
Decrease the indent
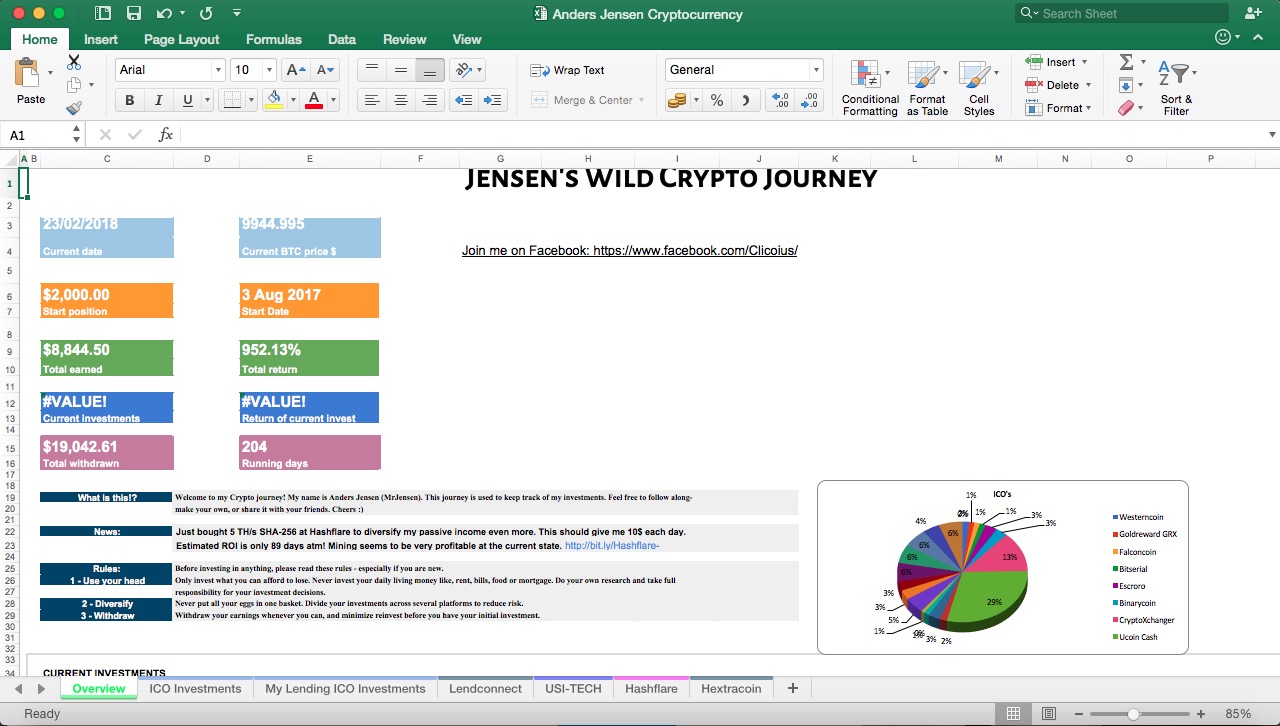click(463, 100)
